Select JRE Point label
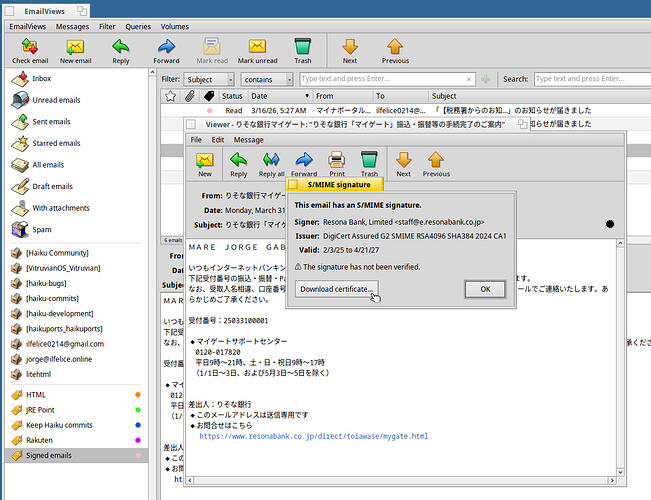651x500 pixels. pos(77,410)
